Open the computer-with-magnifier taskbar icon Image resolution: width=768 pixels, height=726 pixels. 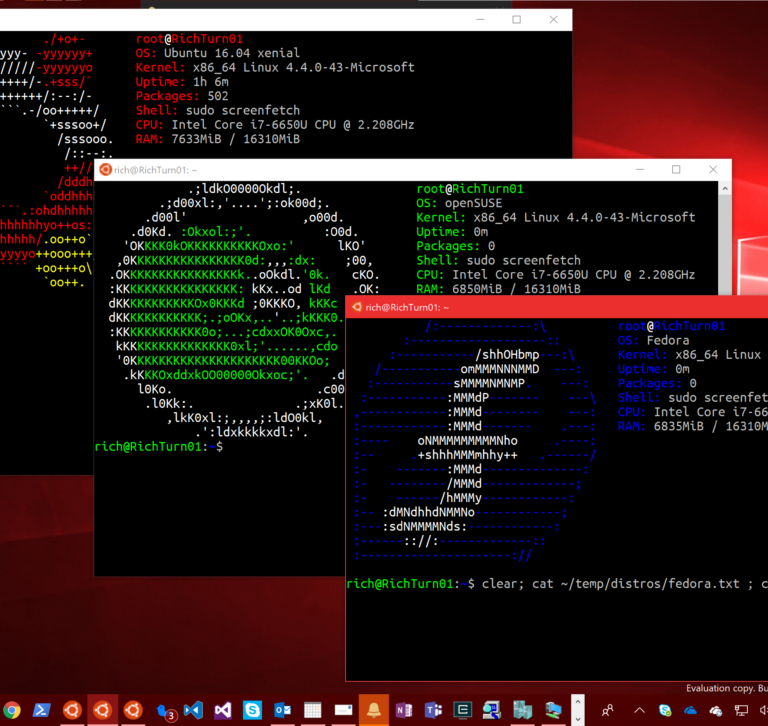click(x=492, y=710)
